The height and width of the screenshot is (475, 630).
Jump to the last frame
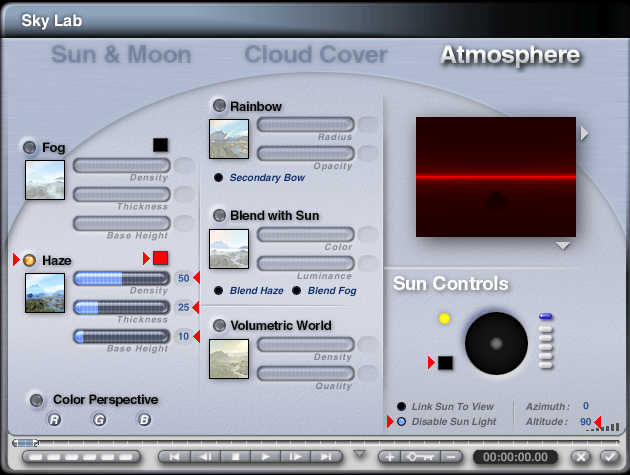click(326, 457)
